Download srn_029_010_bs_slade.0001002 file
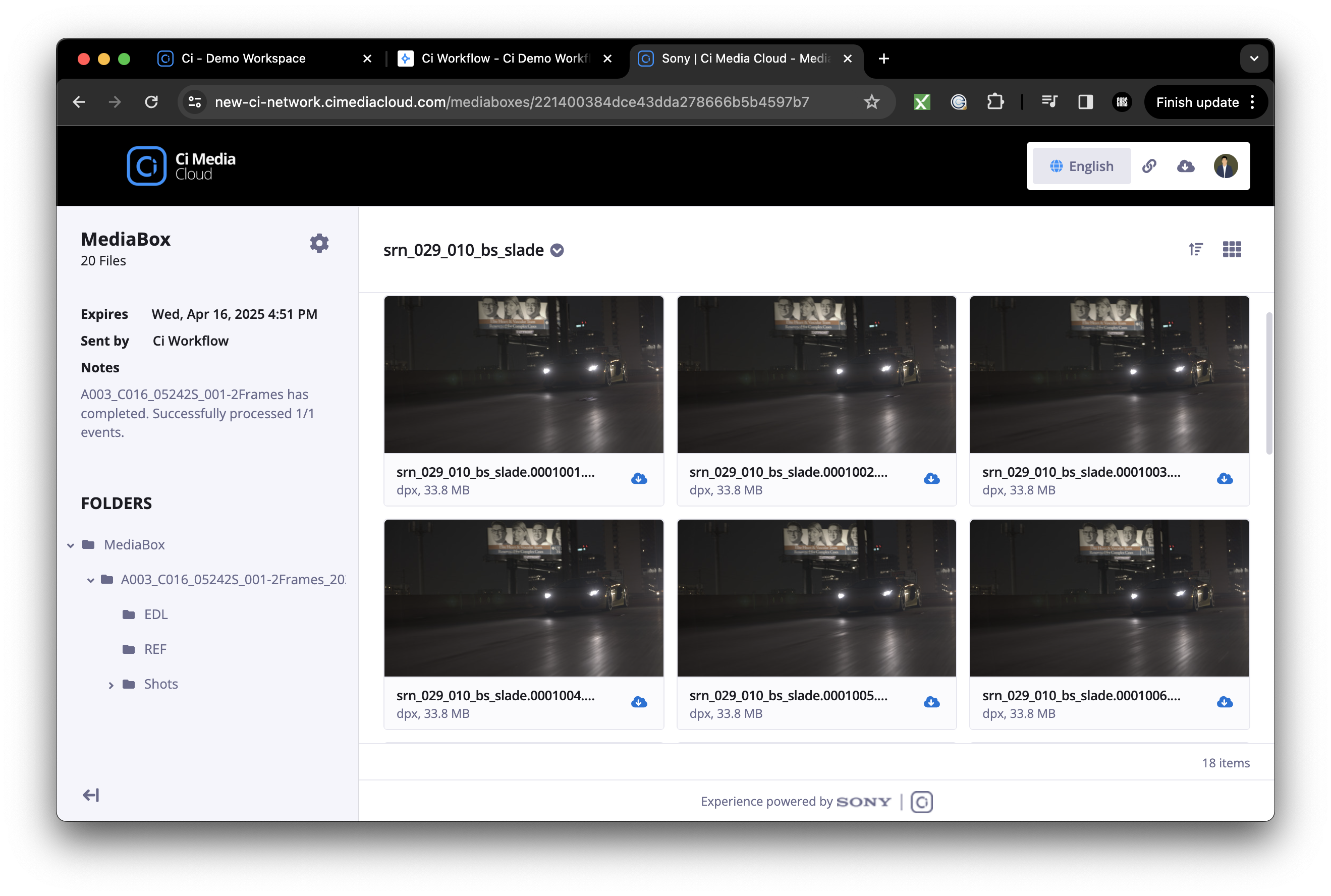 [x=931, y=479]
